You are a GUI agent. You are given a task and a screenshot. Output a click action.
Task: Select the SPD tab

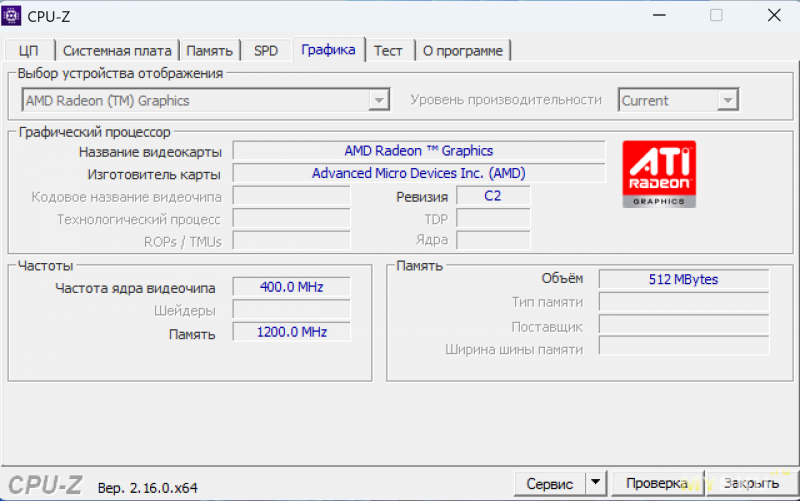pyautogui.click(x=266, y=50)
